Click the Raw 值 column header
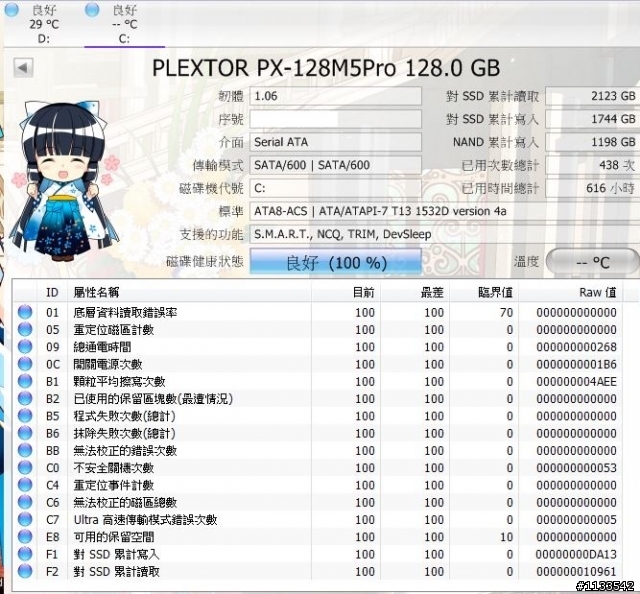The image size is (640, 594). coord(571,292)
